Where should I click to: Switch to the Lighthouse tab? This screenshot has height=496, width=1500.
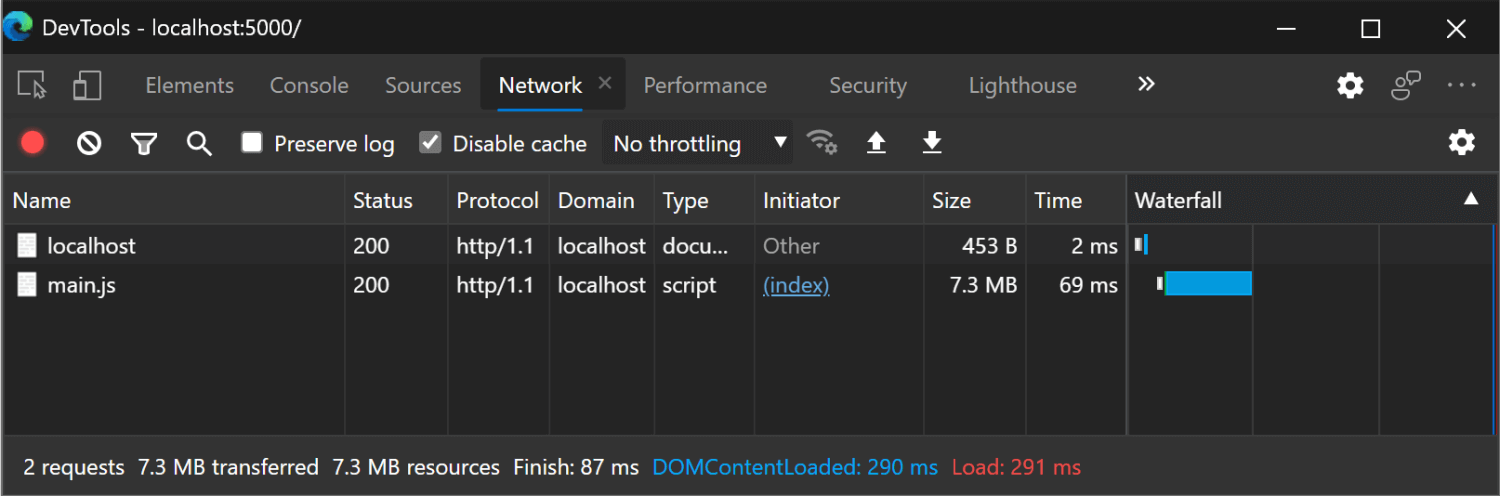(x=1022, y=85)
